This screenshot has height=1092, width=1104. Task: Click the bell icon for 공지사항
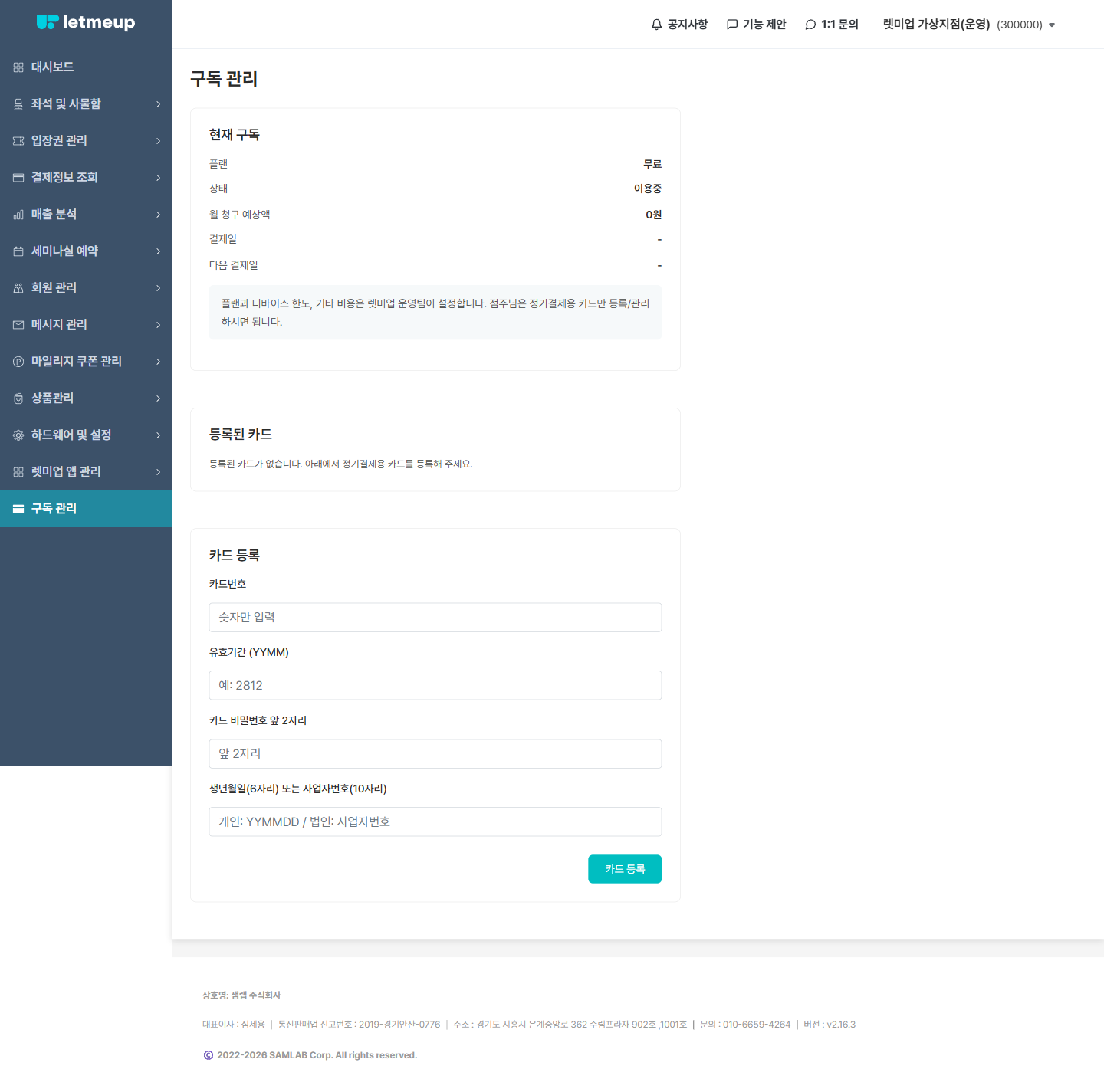656,25
